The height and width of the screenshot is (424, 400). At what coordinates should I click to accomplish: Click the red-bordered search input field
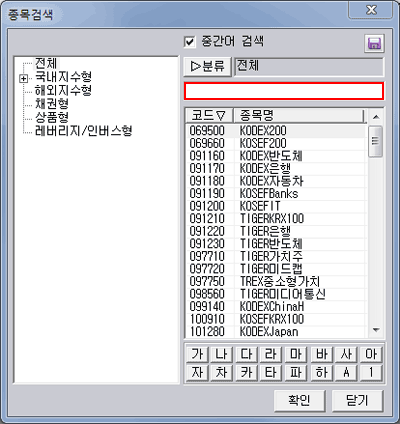[284, 91]
